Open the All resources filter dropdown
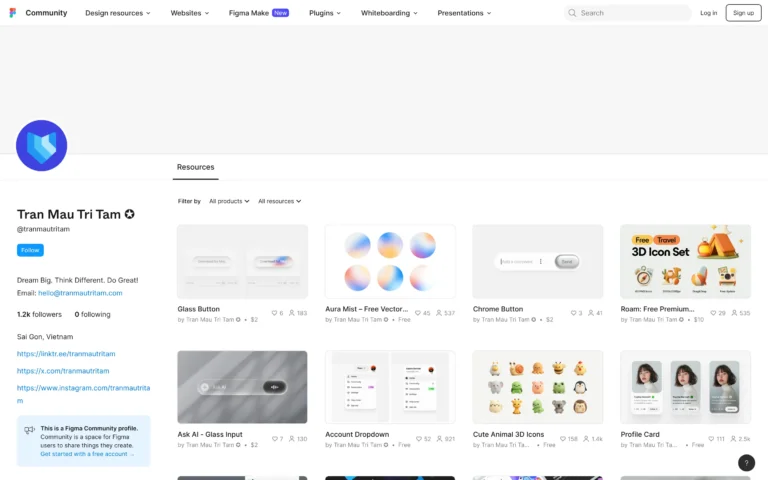The height and width of the screenshot is (480, 768). point(280,201)
